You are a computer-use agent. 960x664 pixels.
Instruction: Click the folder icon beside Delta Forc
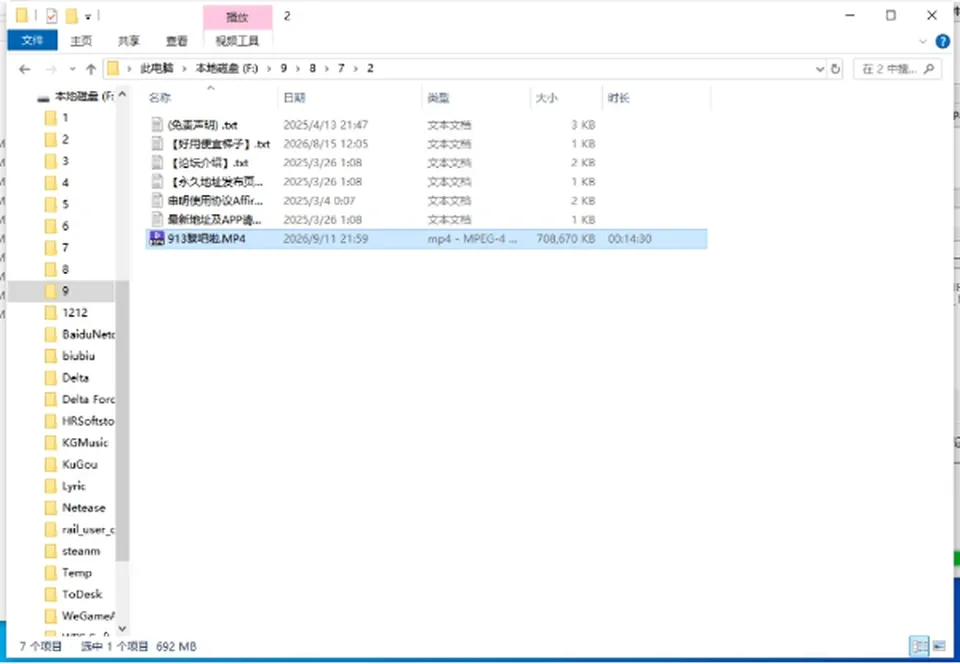(x=51, y=400)
